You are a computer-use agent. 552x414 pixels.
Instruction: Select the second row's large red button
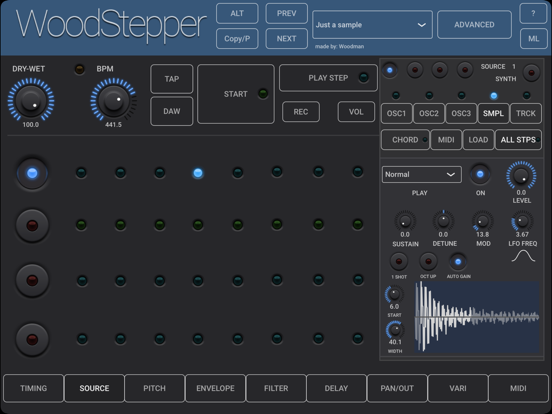tap(32, 225)
